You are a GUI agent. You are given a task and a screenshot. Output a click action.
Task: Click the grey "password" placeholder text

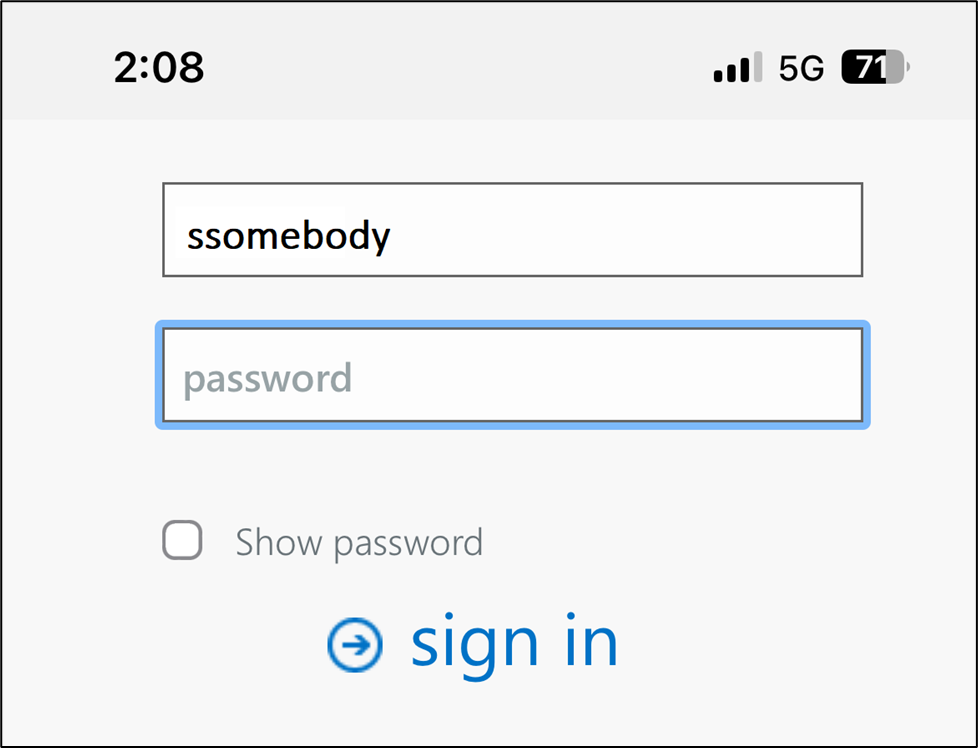coord(267,379)
